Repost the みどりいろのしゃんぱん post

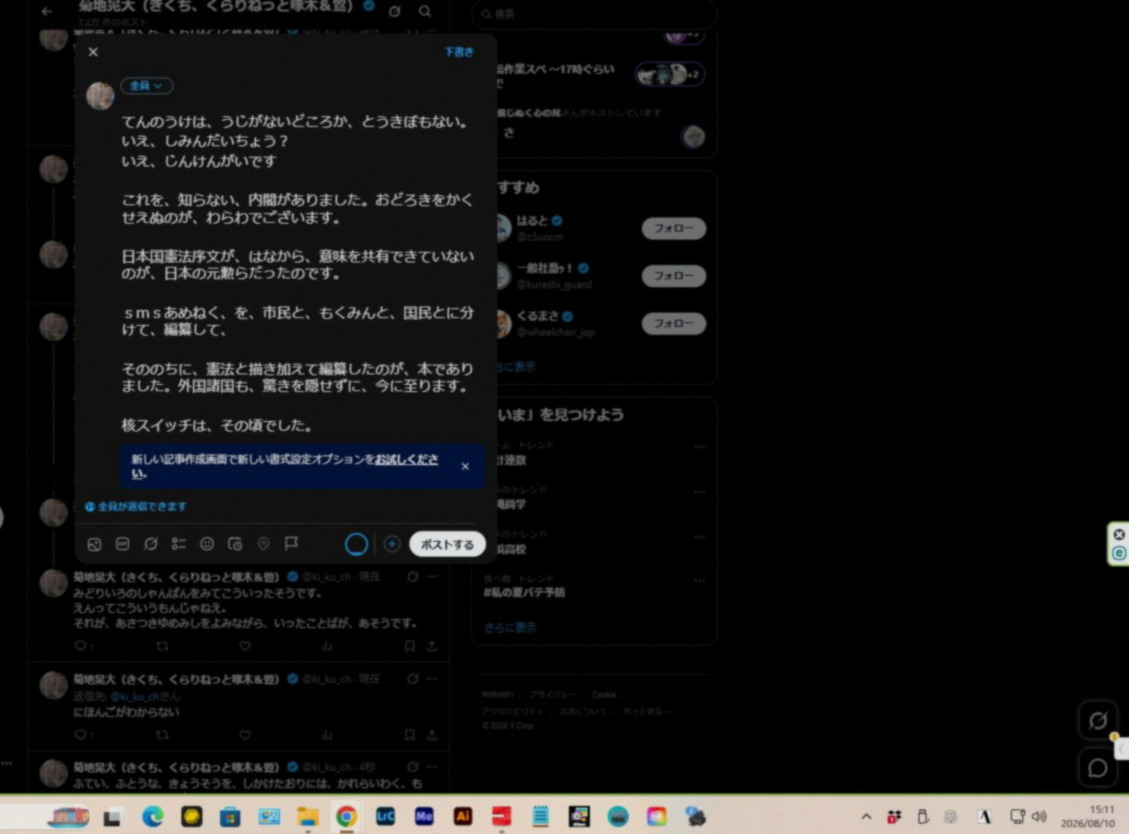tap(162, 646)
